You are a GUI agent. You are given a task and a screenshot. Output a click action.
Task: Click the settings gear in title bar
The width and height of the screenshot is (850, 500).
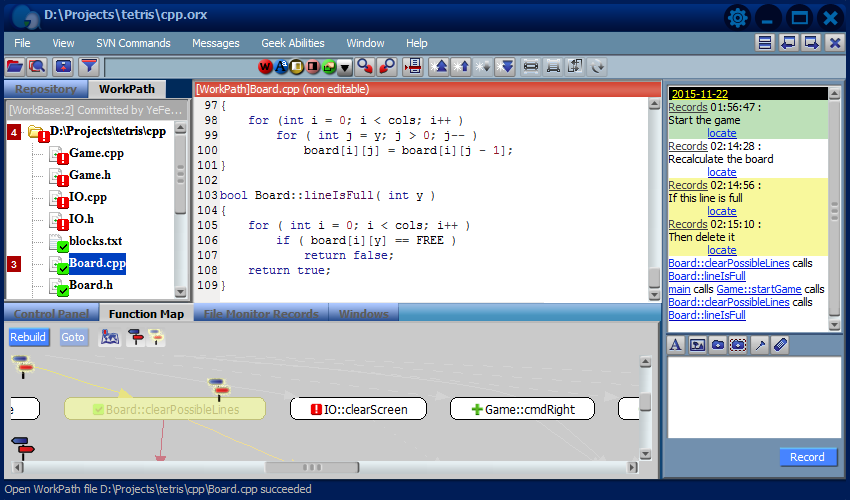737,18
